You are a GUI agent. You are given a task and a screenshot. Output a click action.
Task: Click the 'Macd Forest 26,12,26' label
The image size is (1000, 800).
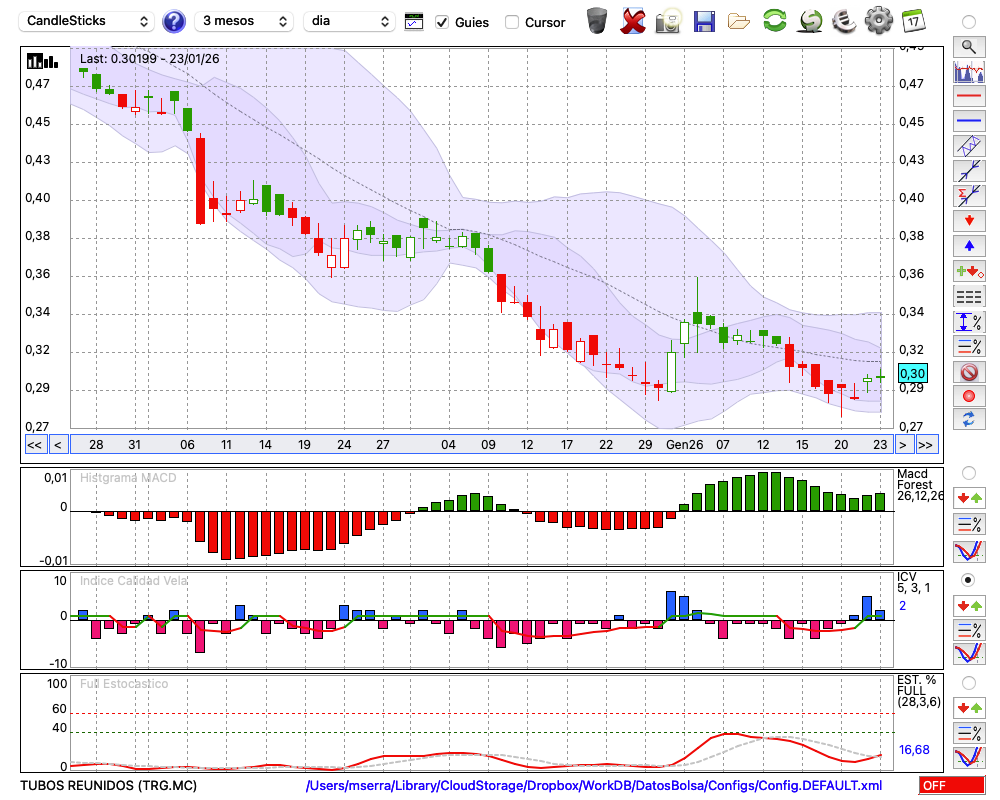point(919,485)
